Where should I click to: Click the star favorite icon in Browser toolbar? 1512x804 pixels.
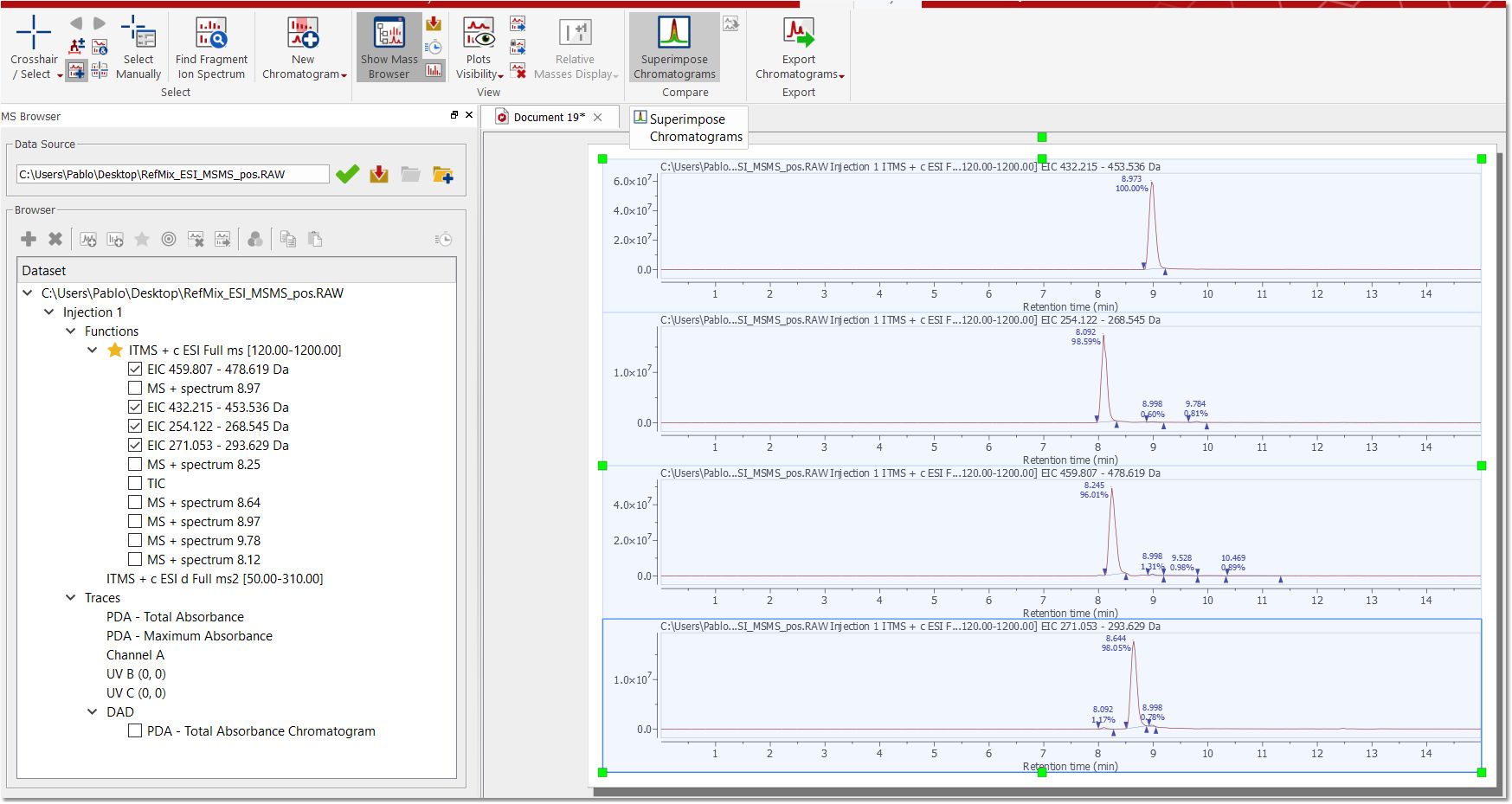pyautogui.click(x=142, y=239)
